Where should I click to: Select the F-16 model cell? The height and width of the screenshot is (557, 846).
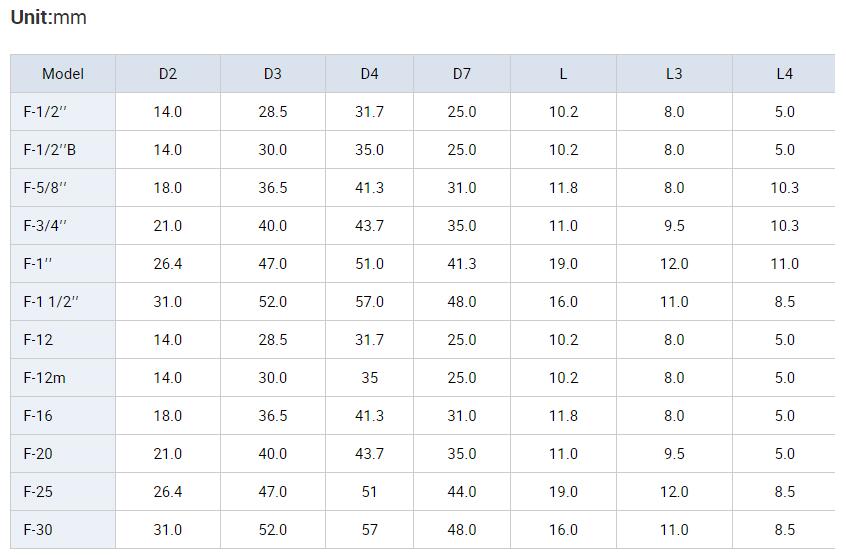pyautogui.click(x=63, y=416)
